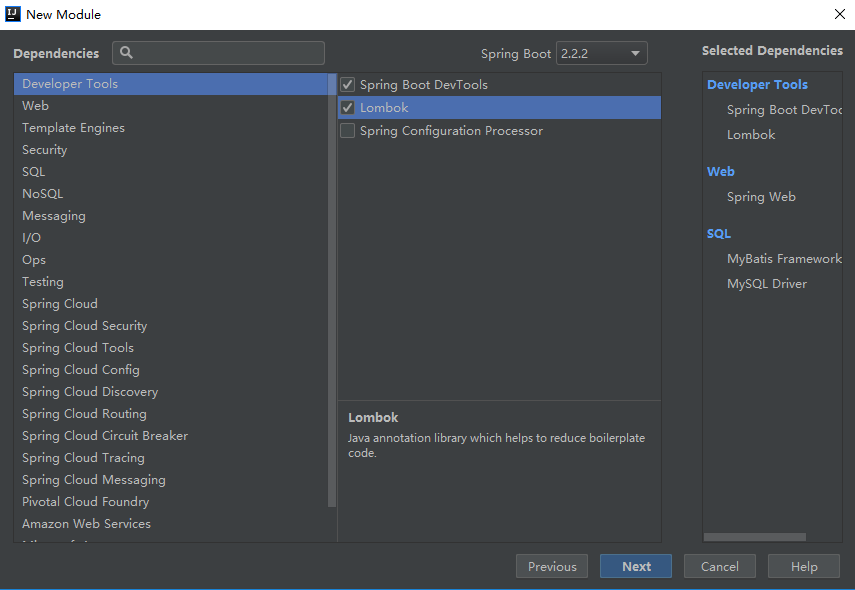The image size is (855, 590).
Task: Select Spring Boot DevTools in Selected Dependencies
Action: pyautogui.click(x=784, y=110)
